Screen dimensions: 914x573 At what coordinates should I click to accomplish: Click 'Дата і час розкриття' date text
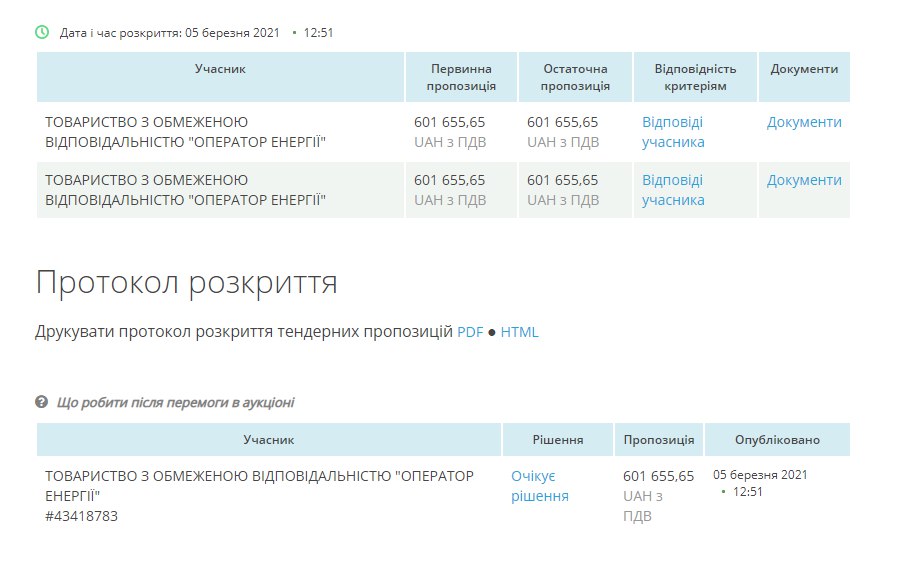click(170, 33)
